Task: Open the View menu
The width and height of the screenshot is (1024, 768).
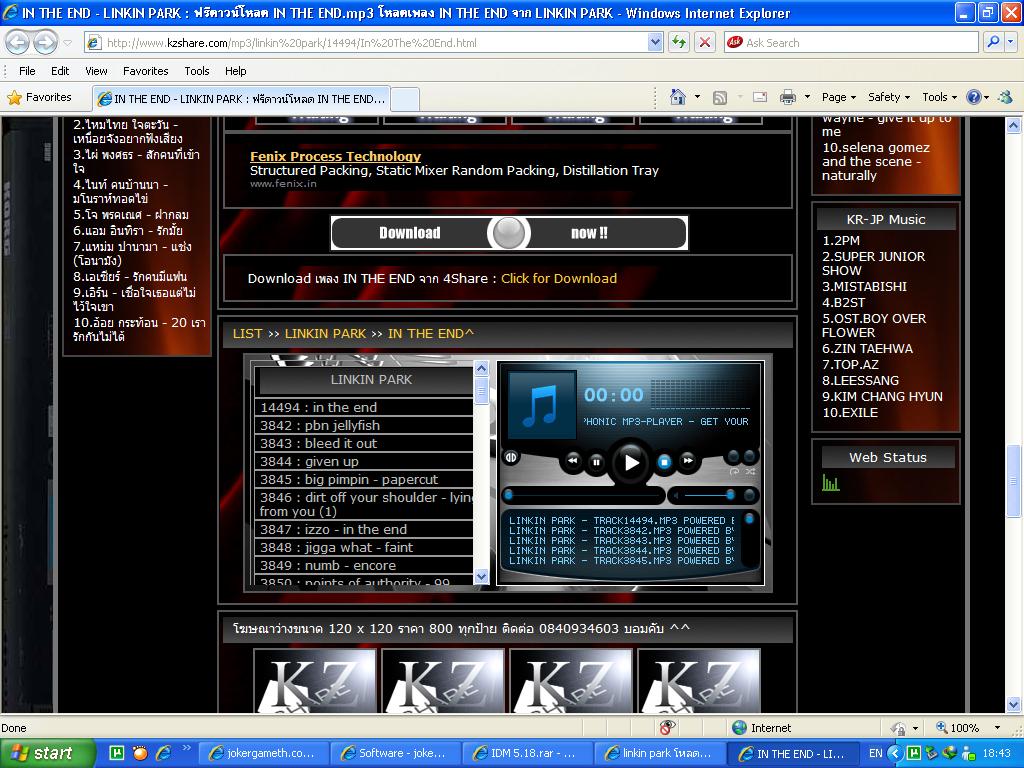Action: click(96, 71)
